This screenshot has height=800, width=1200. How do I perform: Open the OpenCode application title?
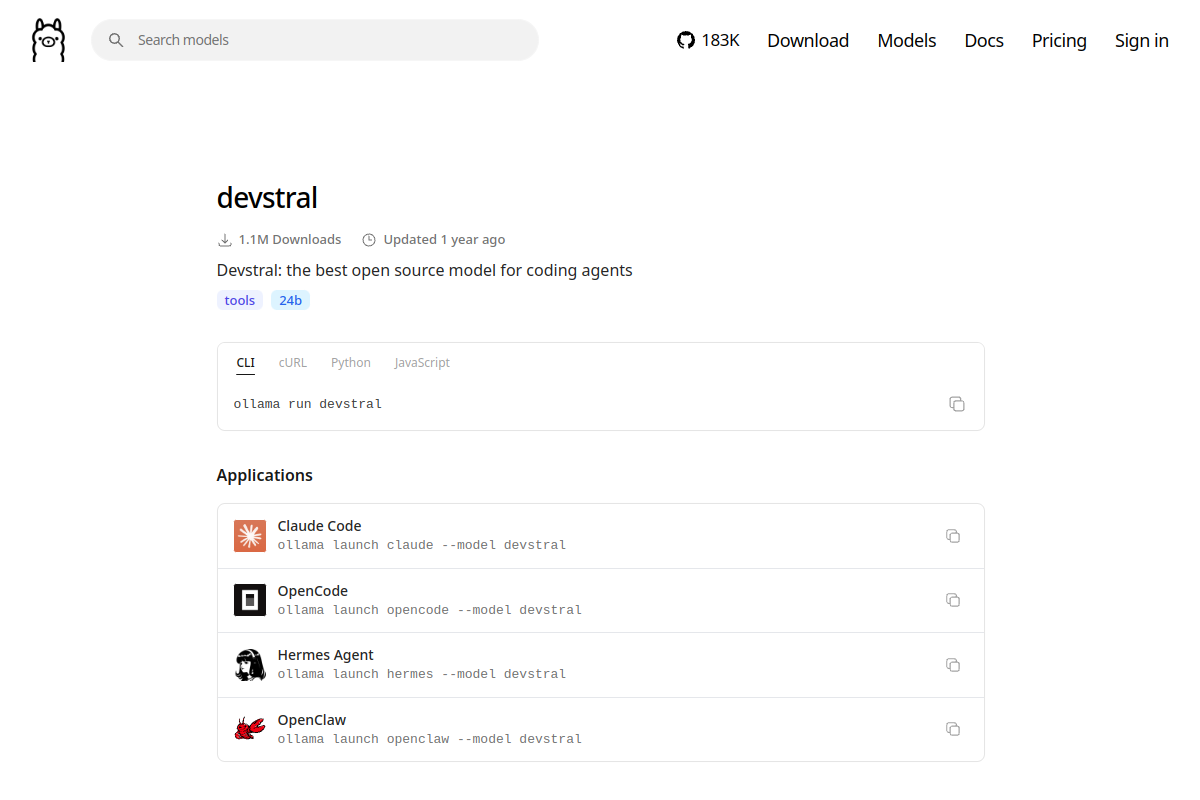coord(313,591)
